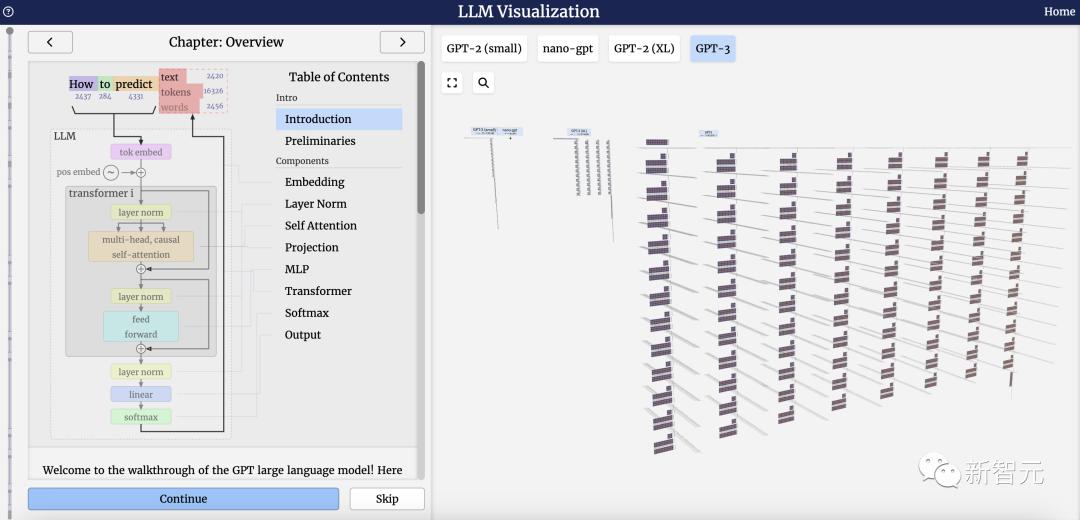Open the magnifier search tool
1080x520 pixels.
pos(484,83)
